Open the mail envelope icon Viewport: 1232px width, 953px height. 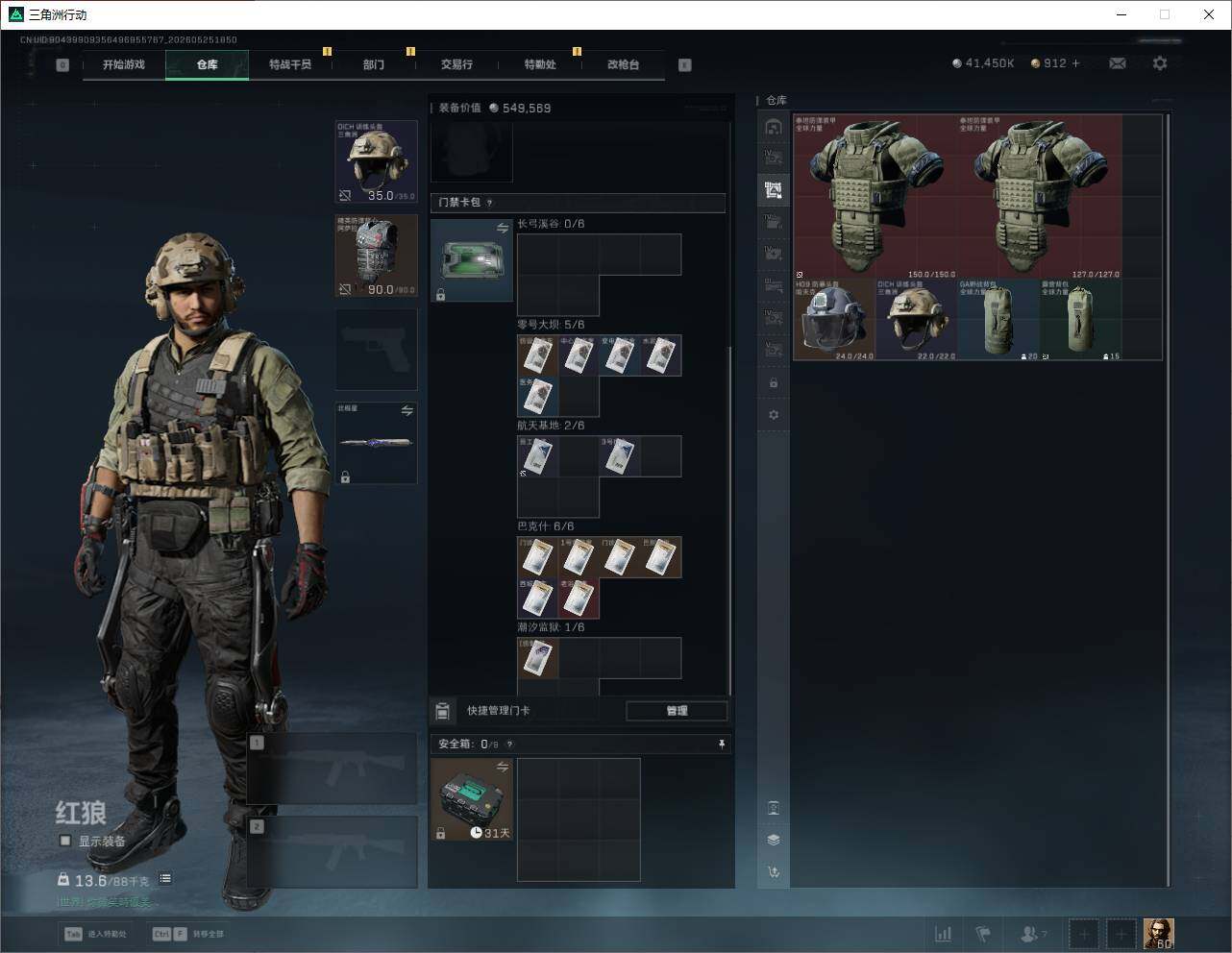[x=1117, y=63]
